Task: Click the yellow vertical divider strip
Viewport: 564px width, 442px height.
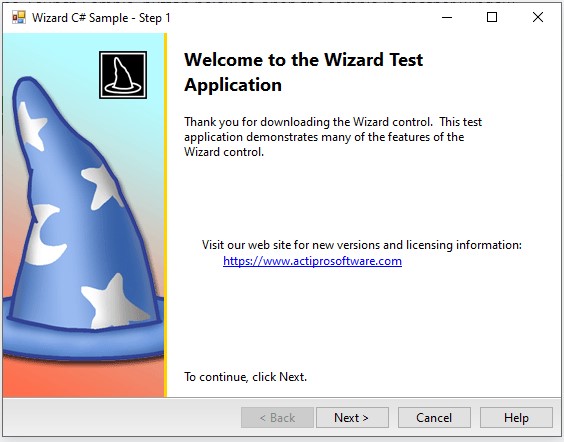Action: coord(165,215)
